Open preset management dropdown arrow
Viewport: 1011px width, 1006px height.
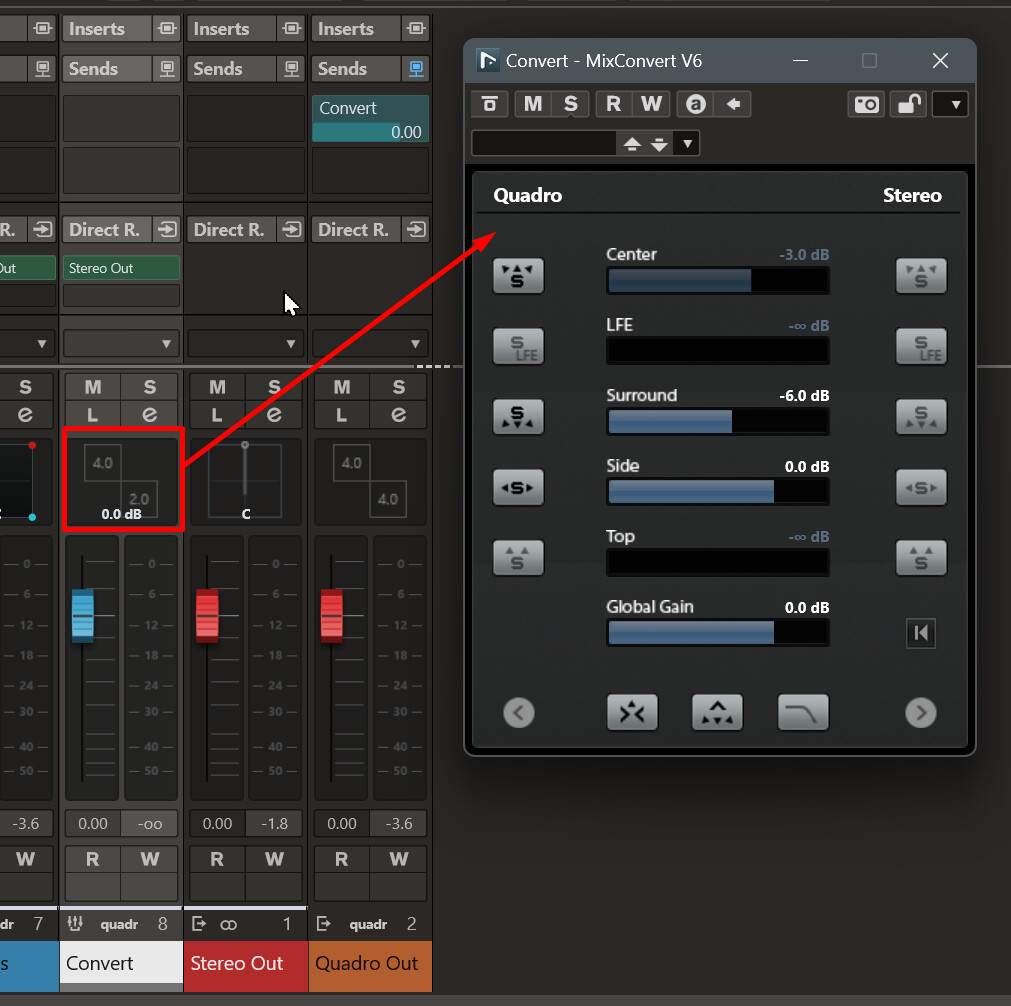pyautogui.click(x=687, y=144)
